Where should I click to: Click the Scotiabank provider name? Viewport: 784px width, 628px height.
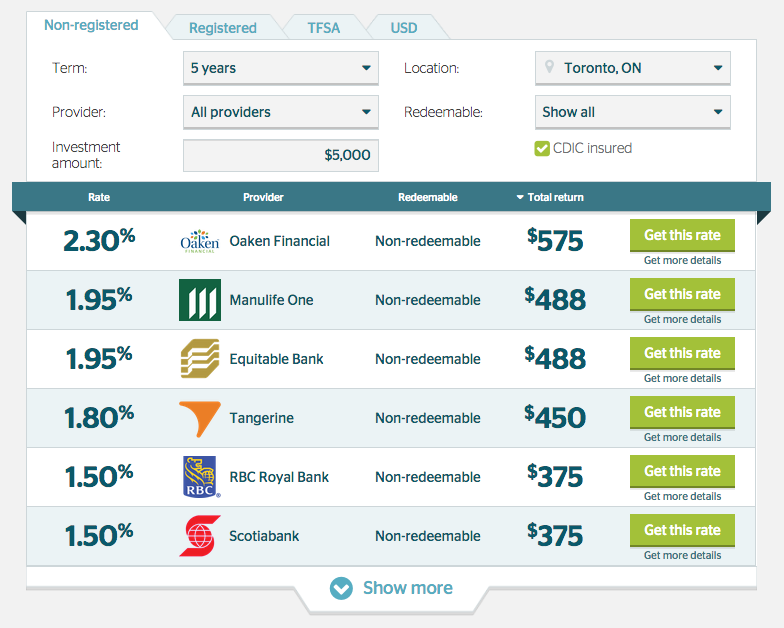tap(264, 536)
